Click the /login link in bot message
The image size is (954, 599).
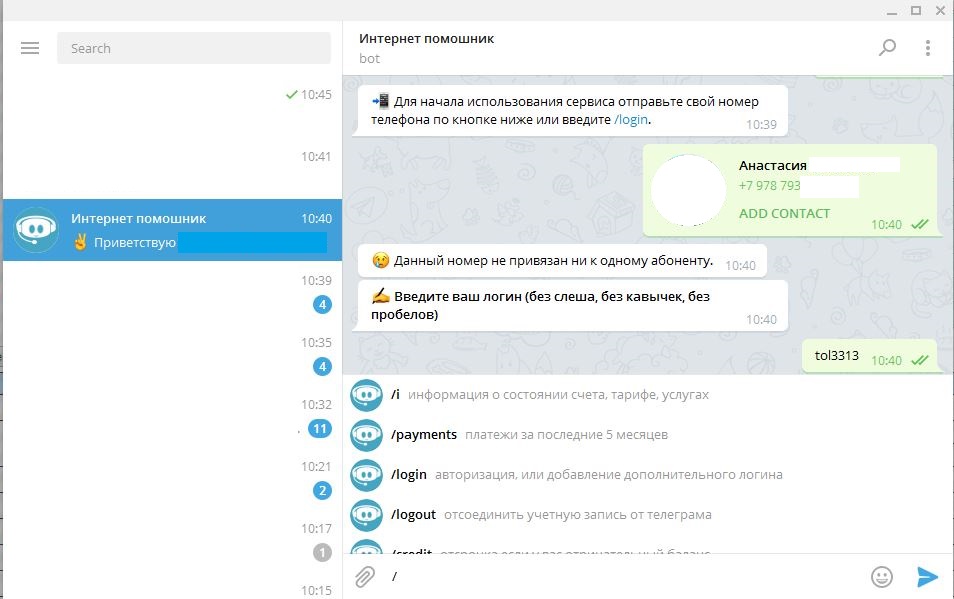pos(630,120)
